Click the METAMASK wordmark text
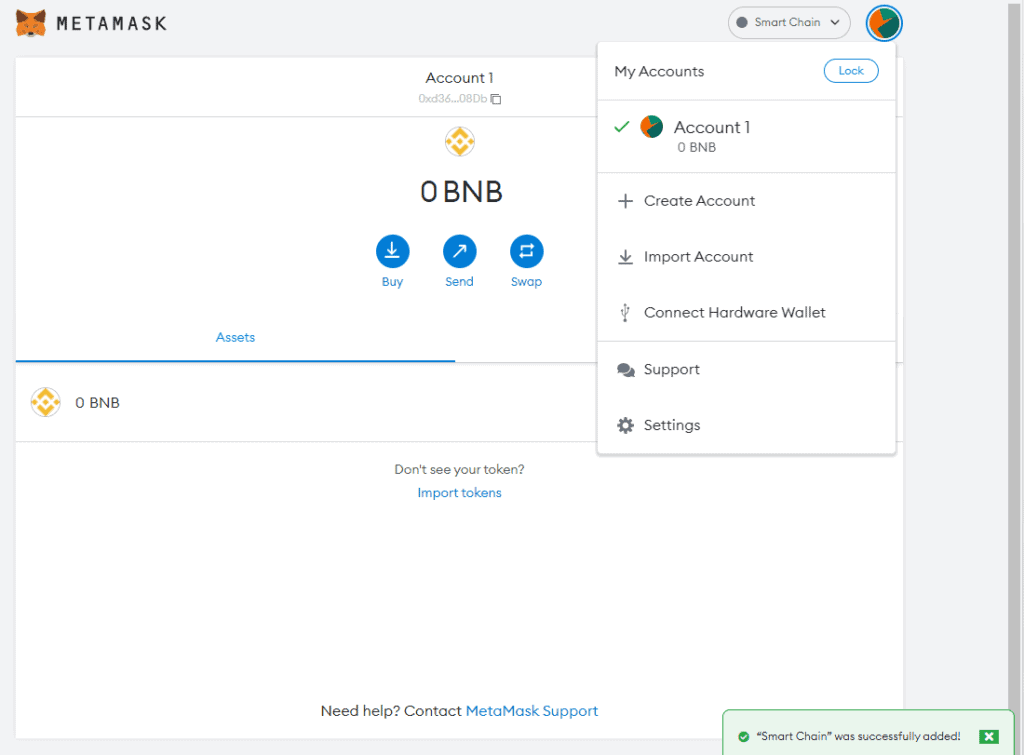This screenshot has height=755, width=1024. (x=112, y=24)
